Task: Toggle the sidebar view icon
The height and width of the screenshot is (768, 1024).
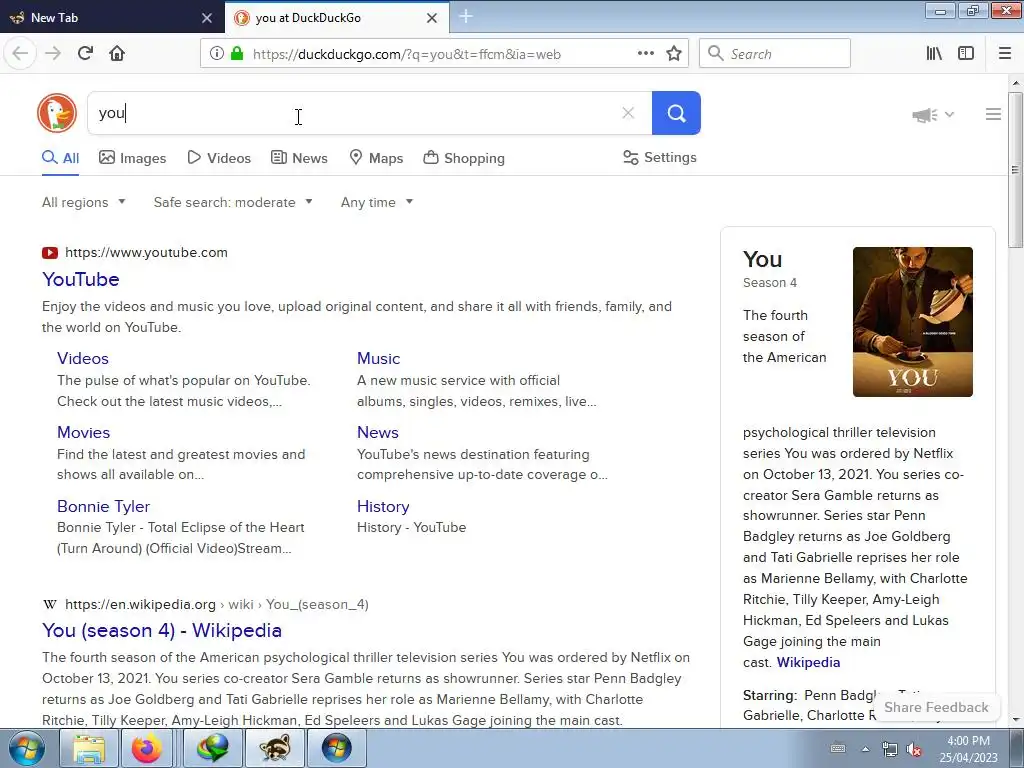Action: (x=966, y=54)
